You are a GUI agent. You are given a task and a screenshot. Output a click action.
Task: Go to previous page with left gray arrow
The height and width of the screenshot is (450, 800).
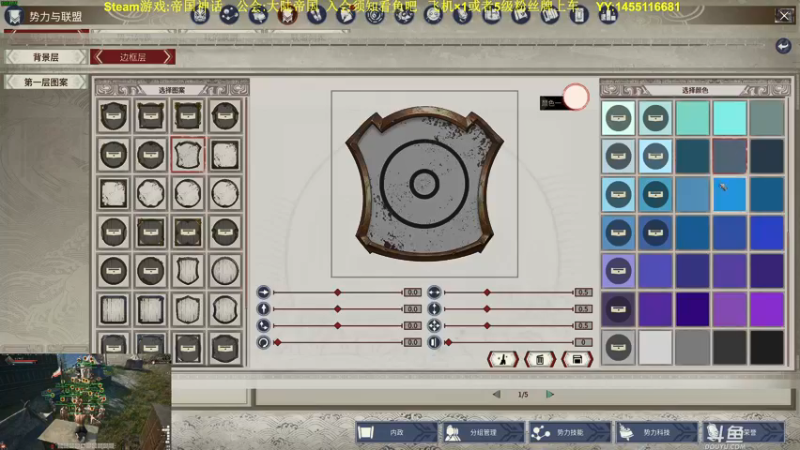click(496, 394)
